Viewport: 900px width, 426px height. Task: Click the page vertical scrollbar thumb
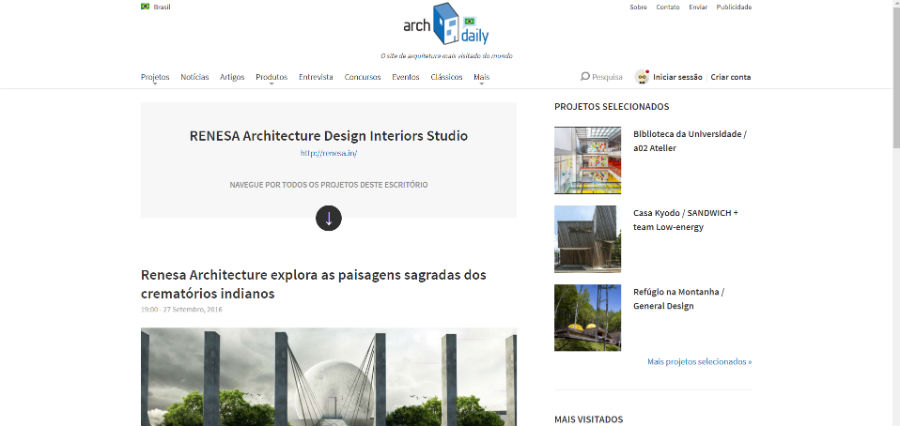click(x=896, y=76)
